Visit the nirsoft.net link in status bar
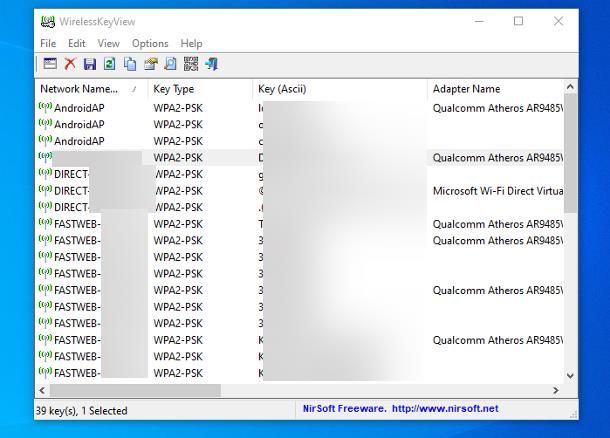 tap(445, 408)
